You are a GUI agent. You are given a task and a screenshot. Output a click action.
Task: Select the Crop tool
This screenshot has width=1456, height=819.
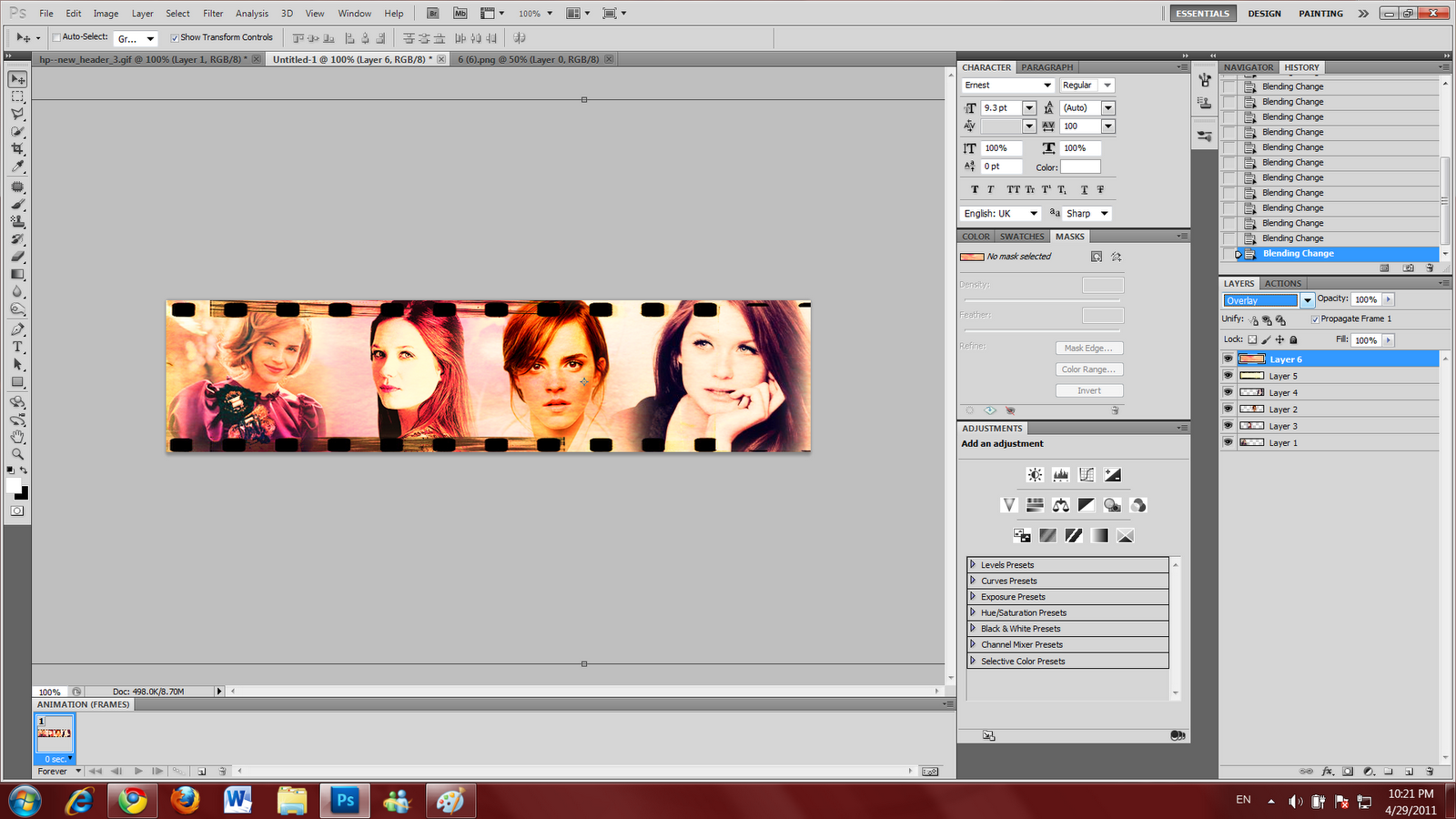[17, 149]
